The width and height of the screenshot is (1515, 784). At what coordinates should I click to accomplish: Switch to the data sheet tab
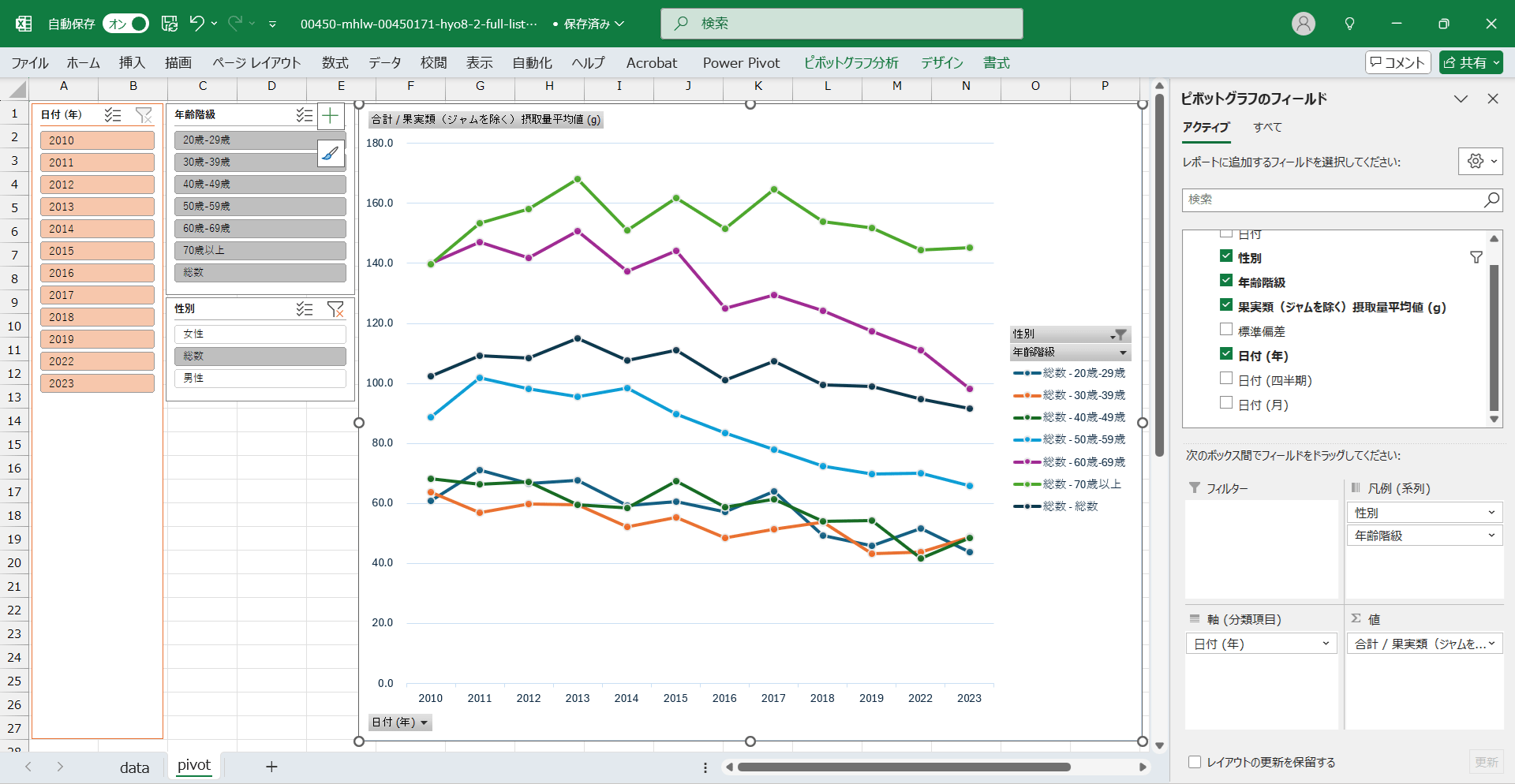click(x=134, y=767)
